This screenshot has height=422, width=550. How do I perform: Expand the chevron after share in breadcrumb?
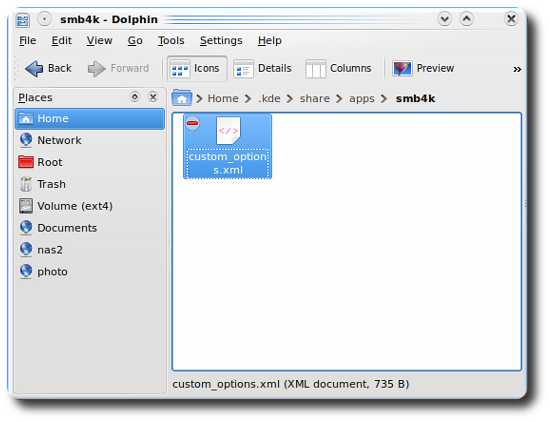(x=339, y=99)
